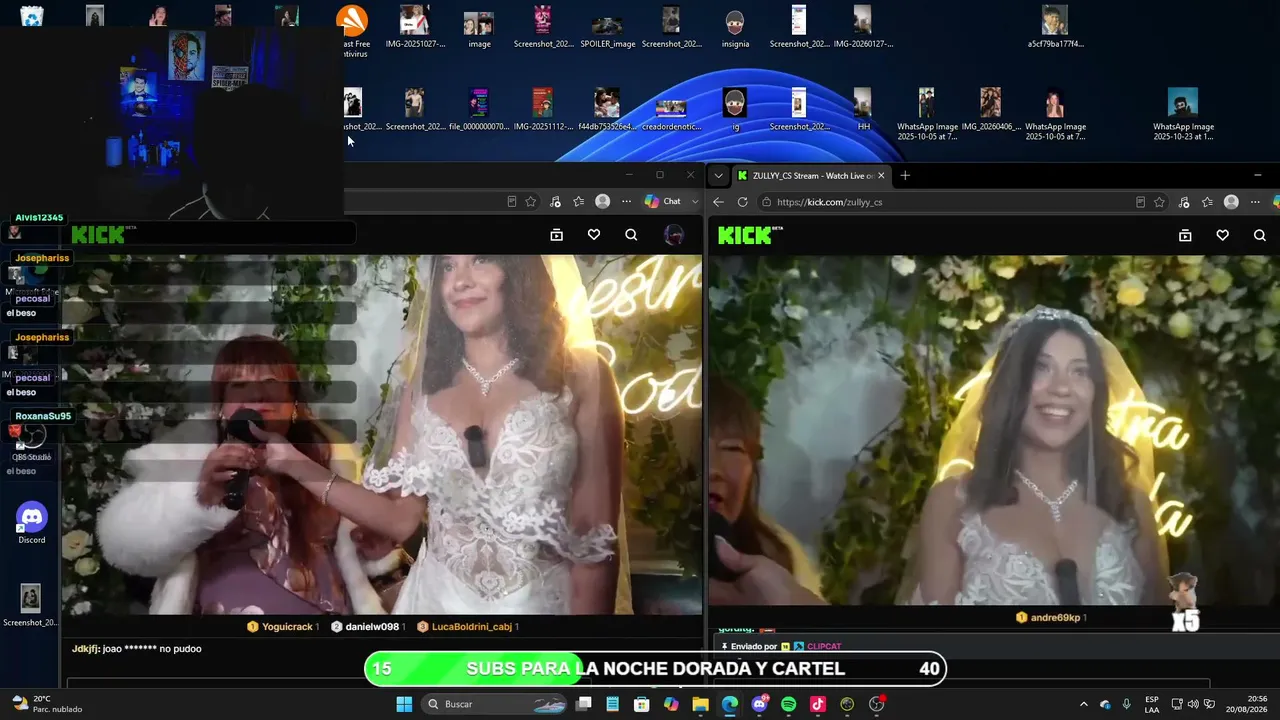Click the subs goal progress bar
The image size is (1280, 720).
point(655,669)
